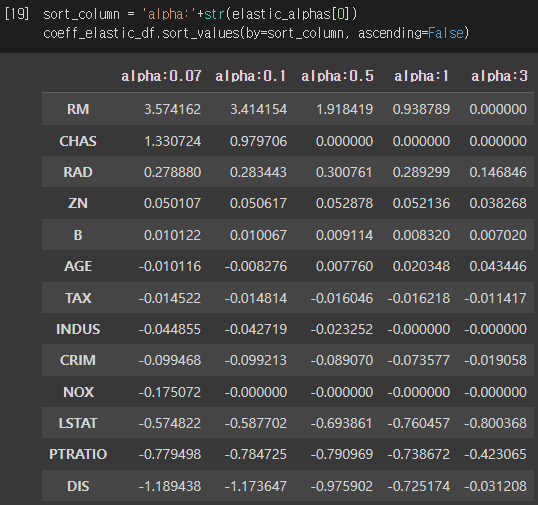The height and width of the screenshot is (505, 538).
Task: Click CRIM value -0.099468
Action: [x=170, y=360]
